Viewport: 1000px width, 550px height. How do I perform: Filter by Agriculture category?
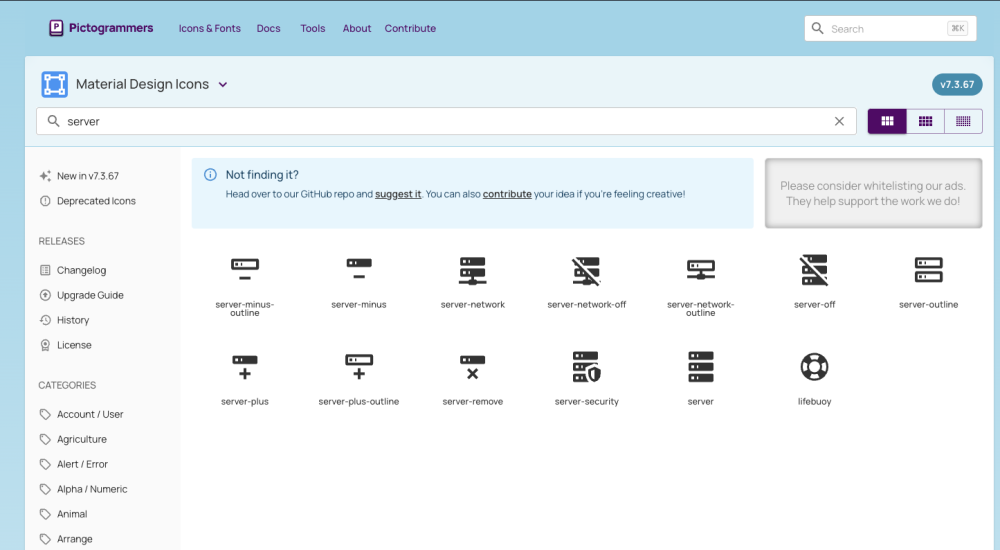click(73, 439)
